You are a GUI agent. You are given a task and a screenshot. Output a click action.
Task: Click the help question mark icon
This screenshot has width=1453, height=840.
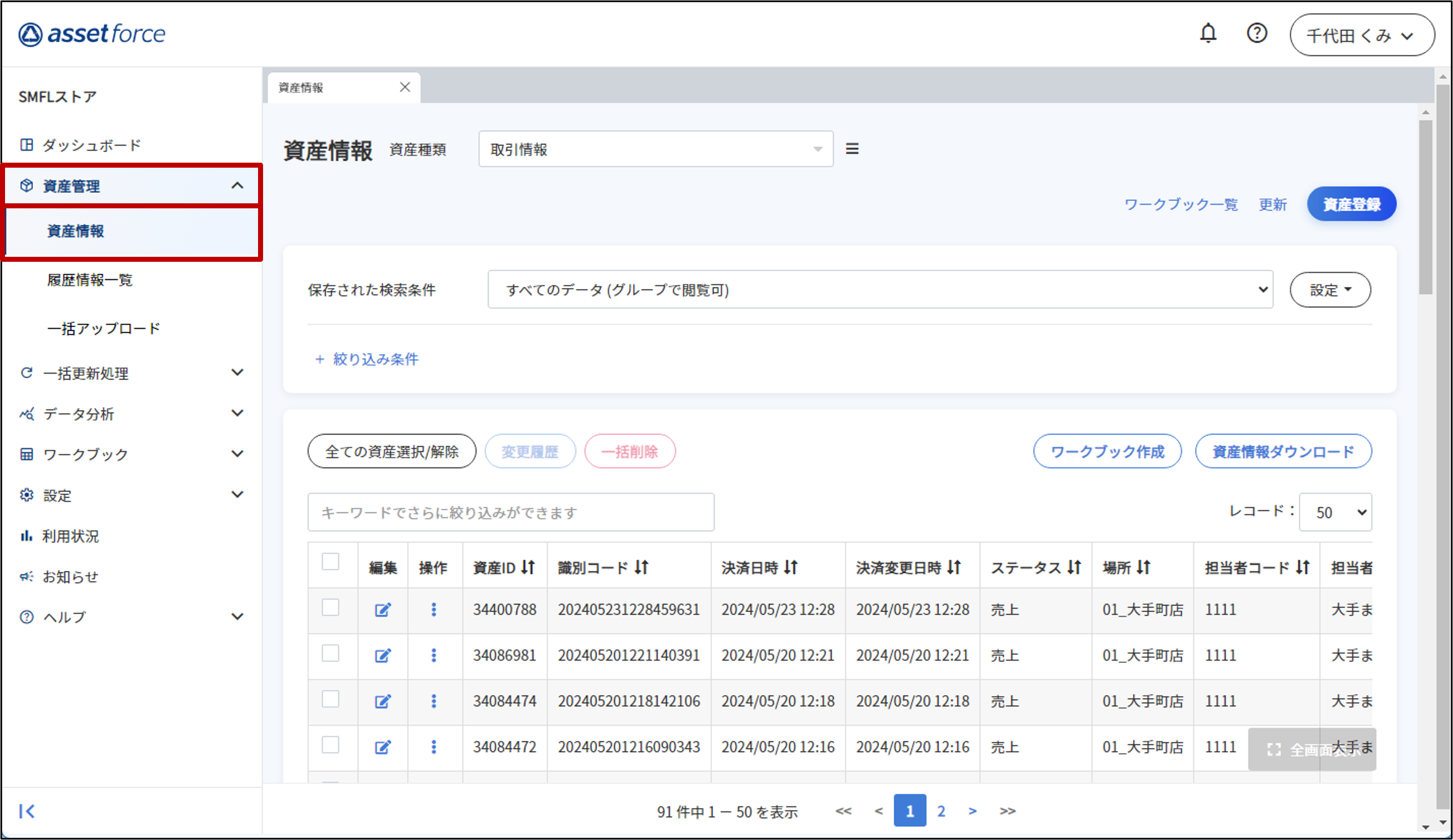[x=1257, y=33]
